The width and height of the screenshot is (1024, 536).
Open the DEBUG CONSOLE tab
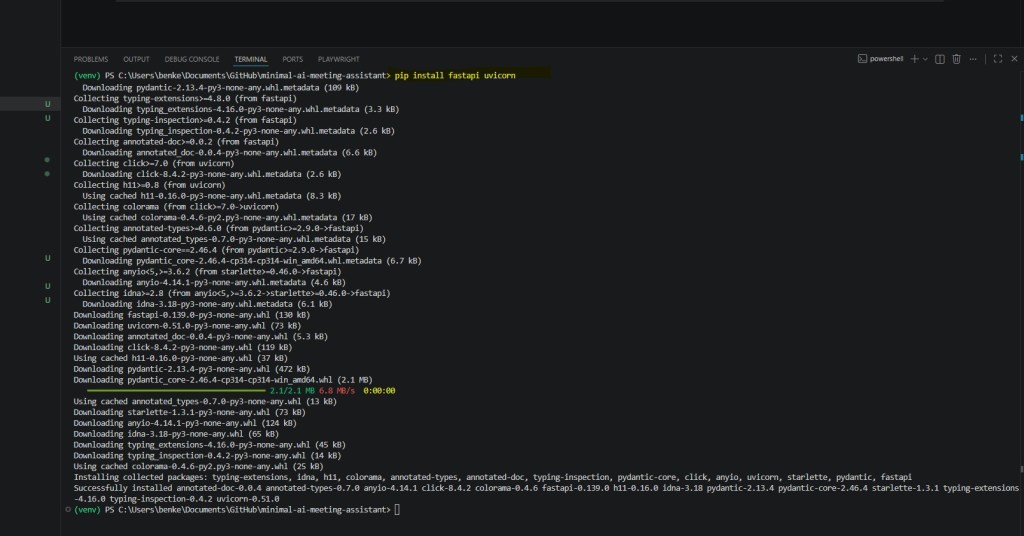point(192,59)
